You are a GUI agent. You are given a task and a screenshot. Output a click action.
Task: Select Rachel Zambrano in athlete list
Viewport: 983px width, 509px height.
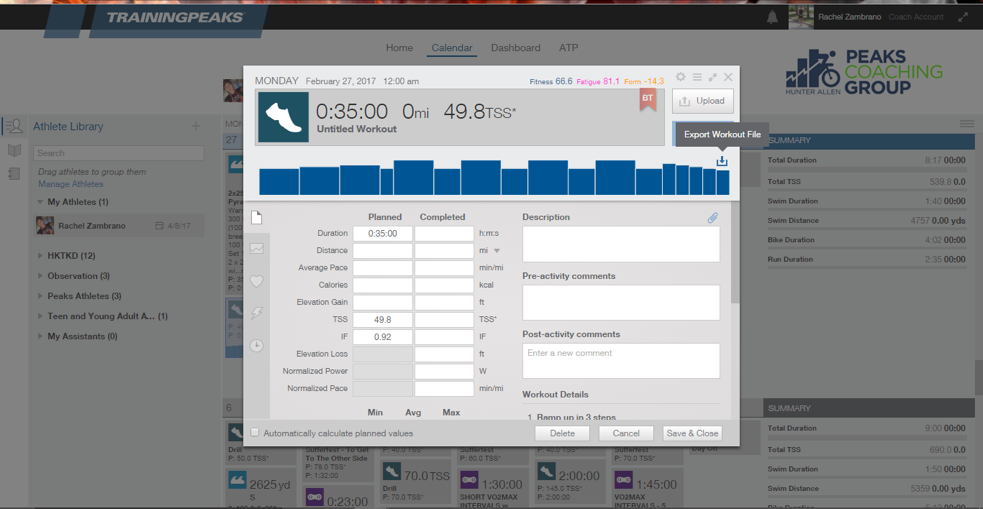(x=119, y=226)
